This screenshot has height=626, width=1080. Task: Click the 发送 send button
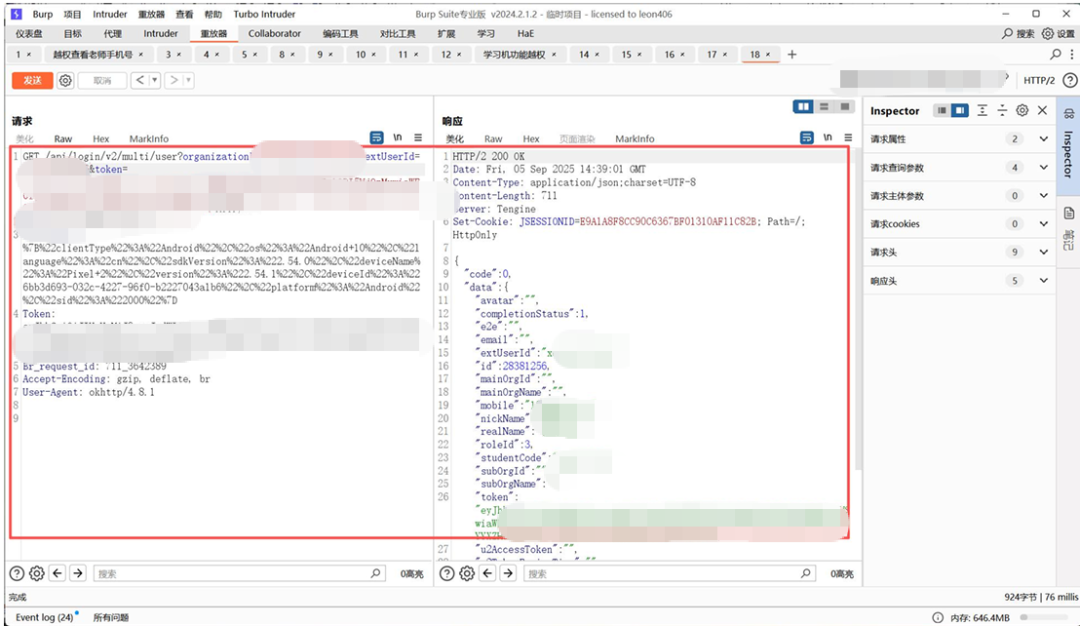pyautogui.click(x=32, y=81)
